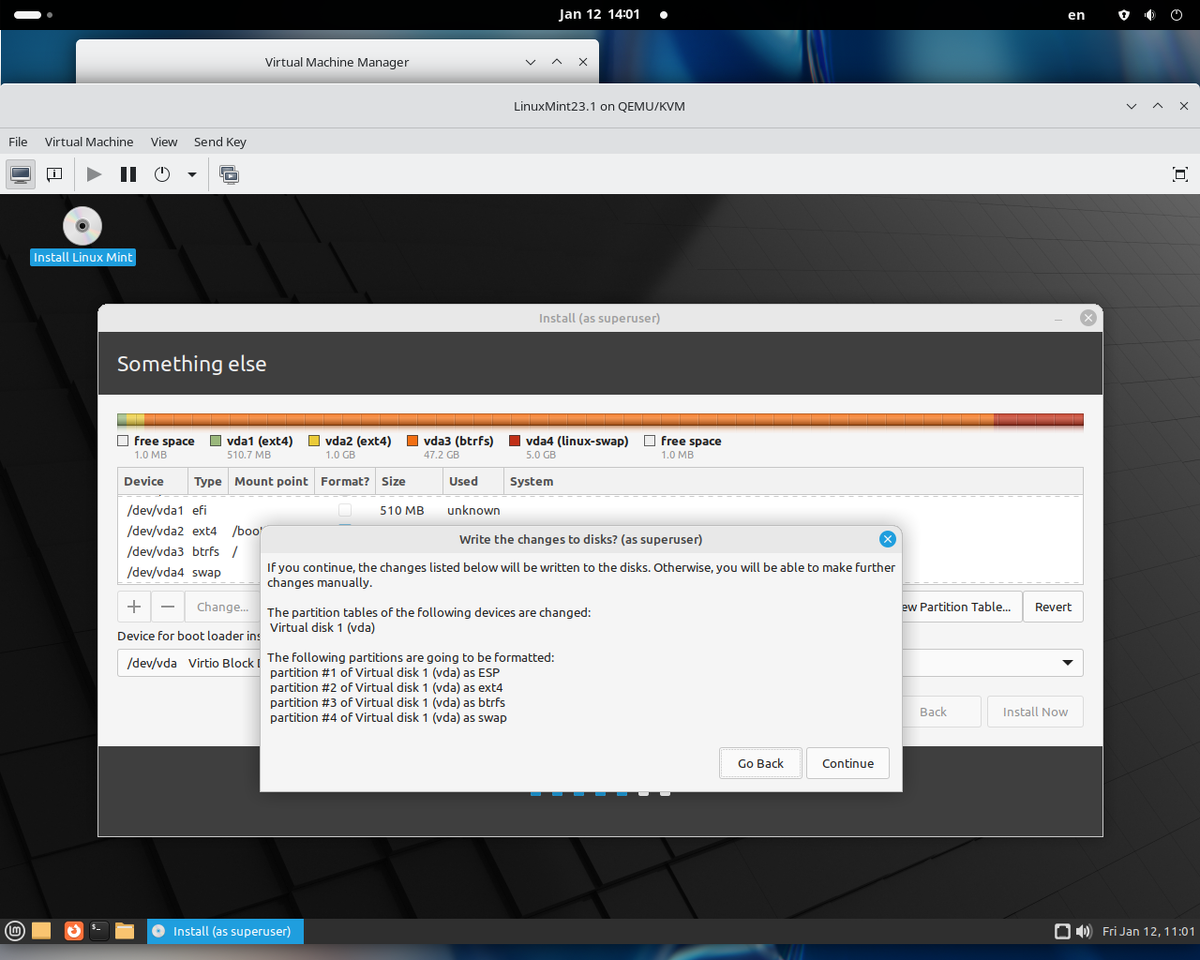Click the Revert button
Screen dimensions: 1200x960
[1053, 607]
